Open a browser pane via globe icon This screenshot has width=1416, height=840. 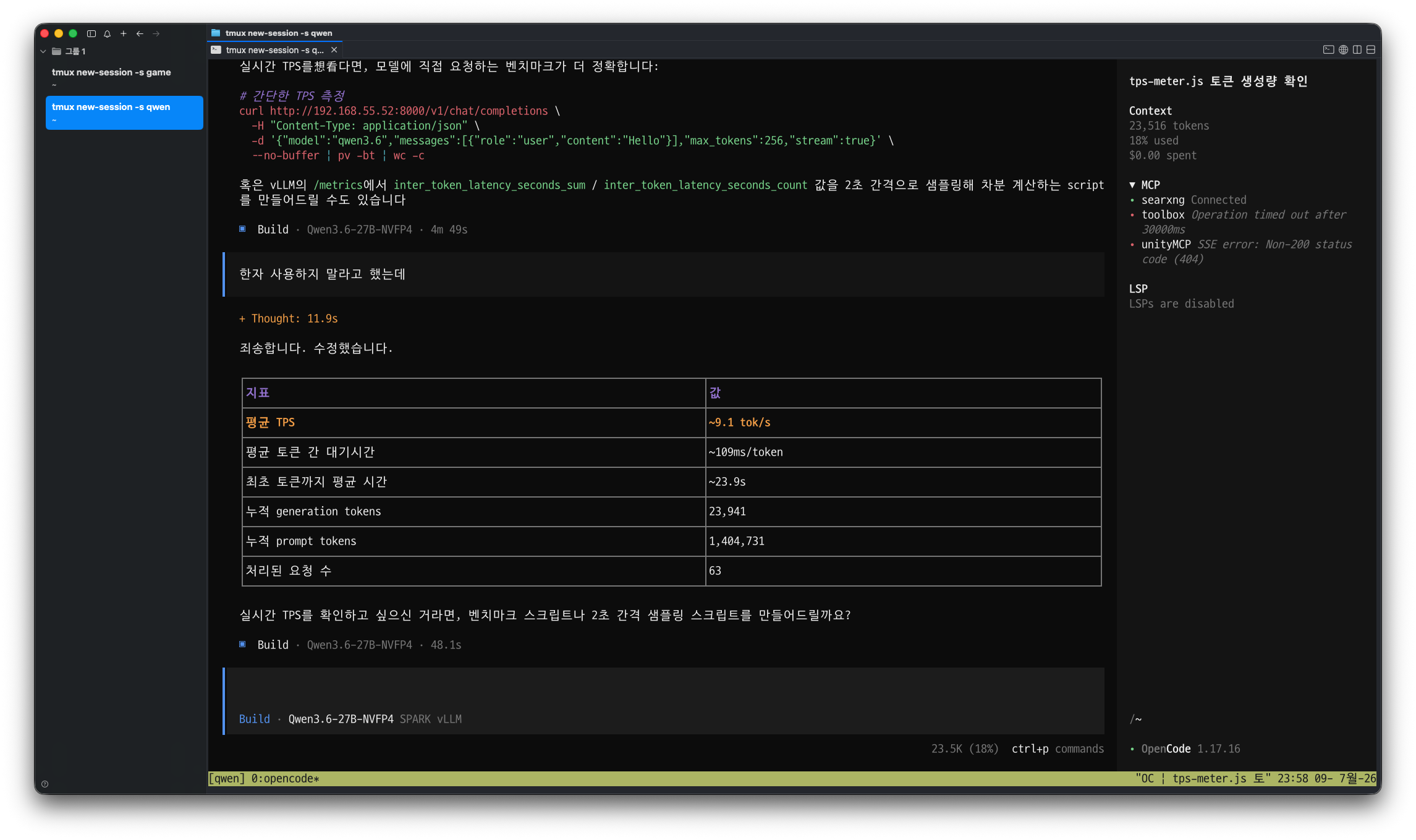pyautogui.click(x=1343, y=49)
